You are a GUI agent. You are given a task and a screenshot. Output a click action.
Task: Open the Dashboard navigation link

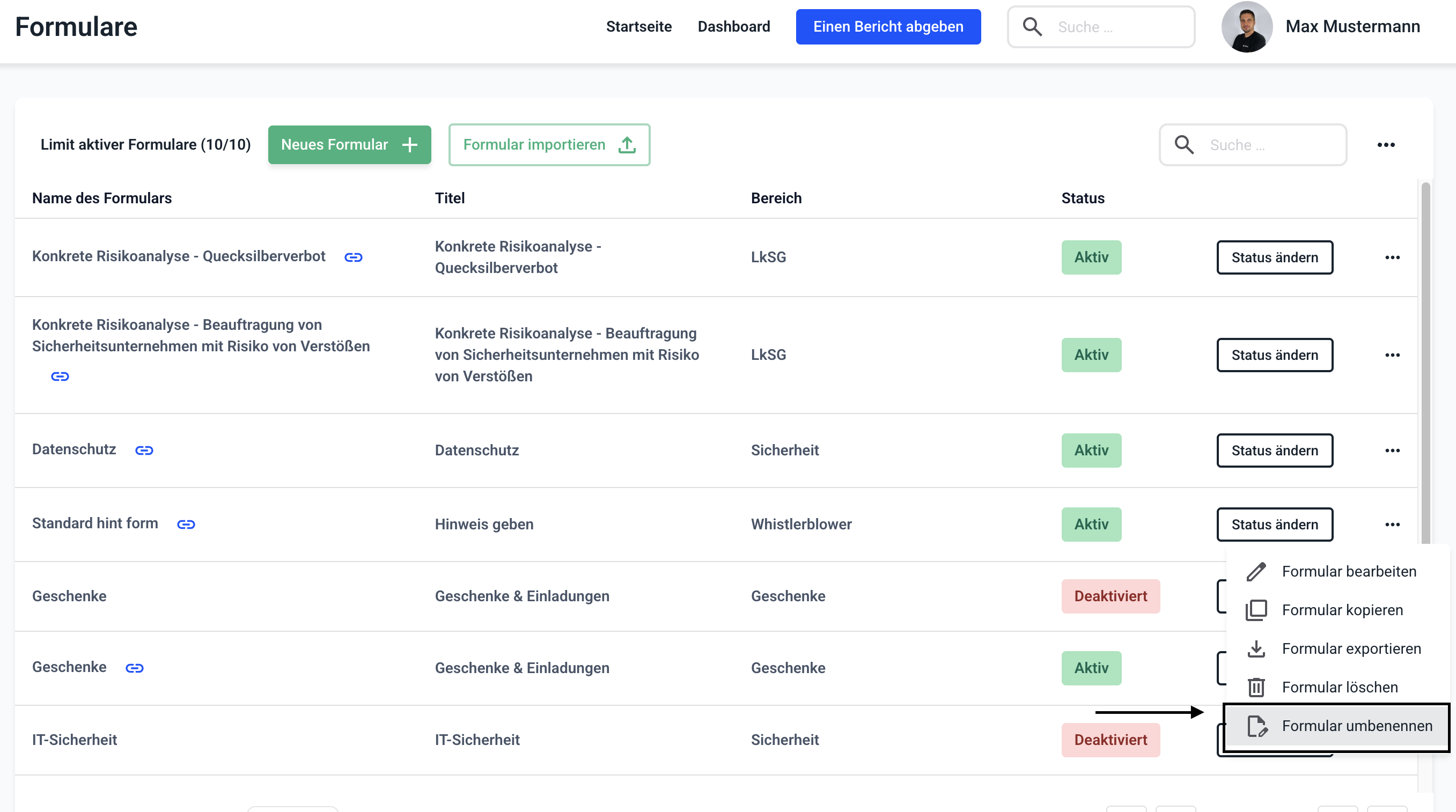click(734, 27)
